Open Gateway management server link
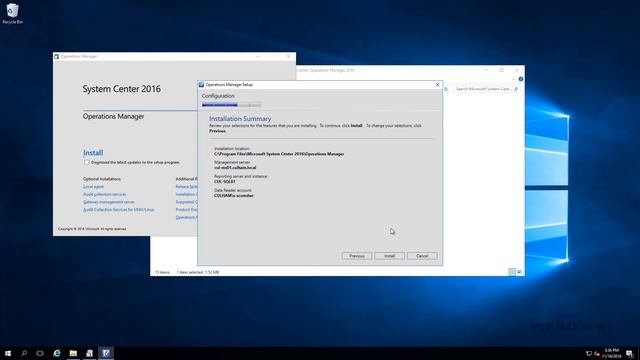Viewport: 640px width, 360px height. [109, 202]
